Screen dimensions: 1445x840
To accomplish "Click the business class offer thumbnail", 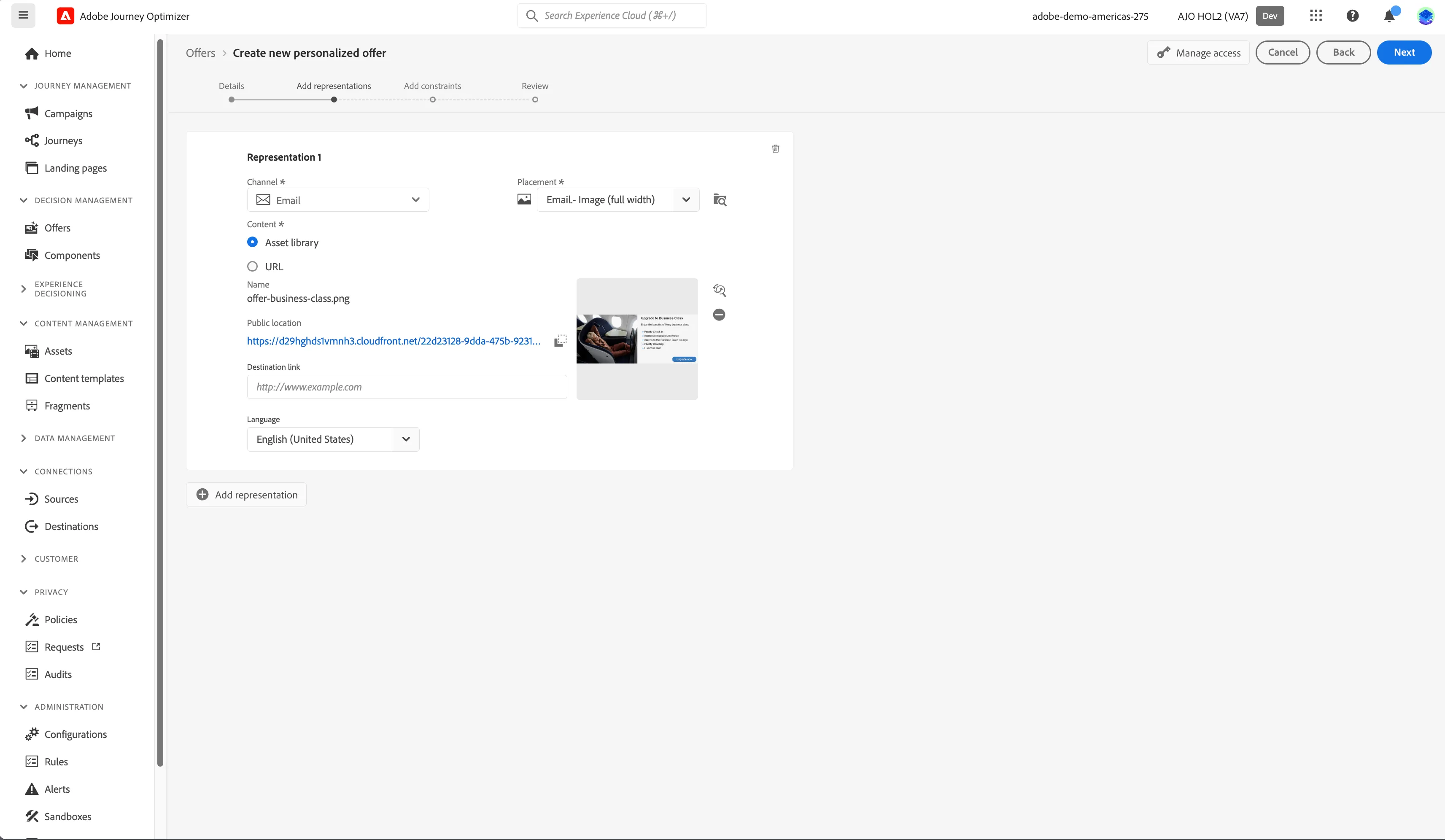I will point(637,339).
